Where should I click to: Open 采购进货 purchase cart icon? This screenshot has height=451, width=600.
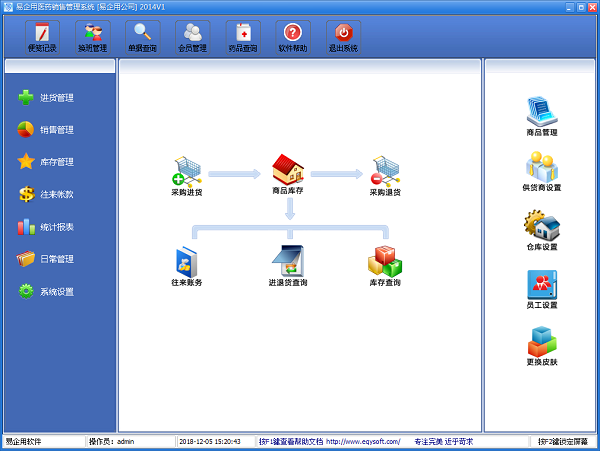pyautogui.click(x=187, y=176)
